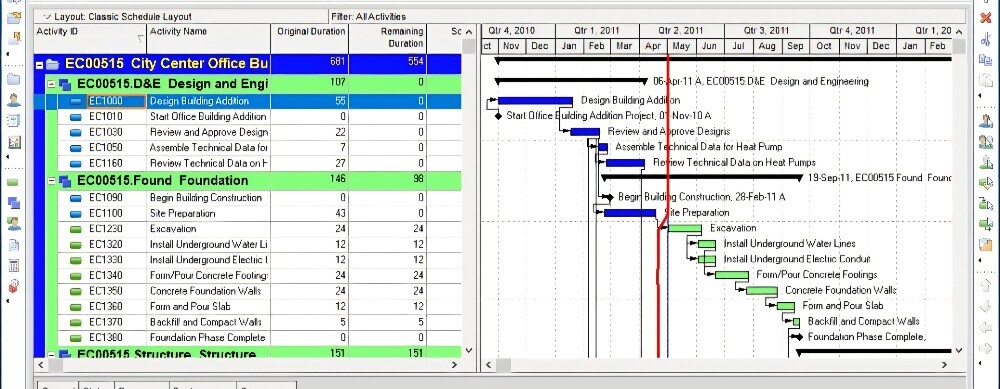Viewport: 1000px width, 389px height.
Task: Click the activity table vertical scrollbar up arrow
Action: point(469,32)
